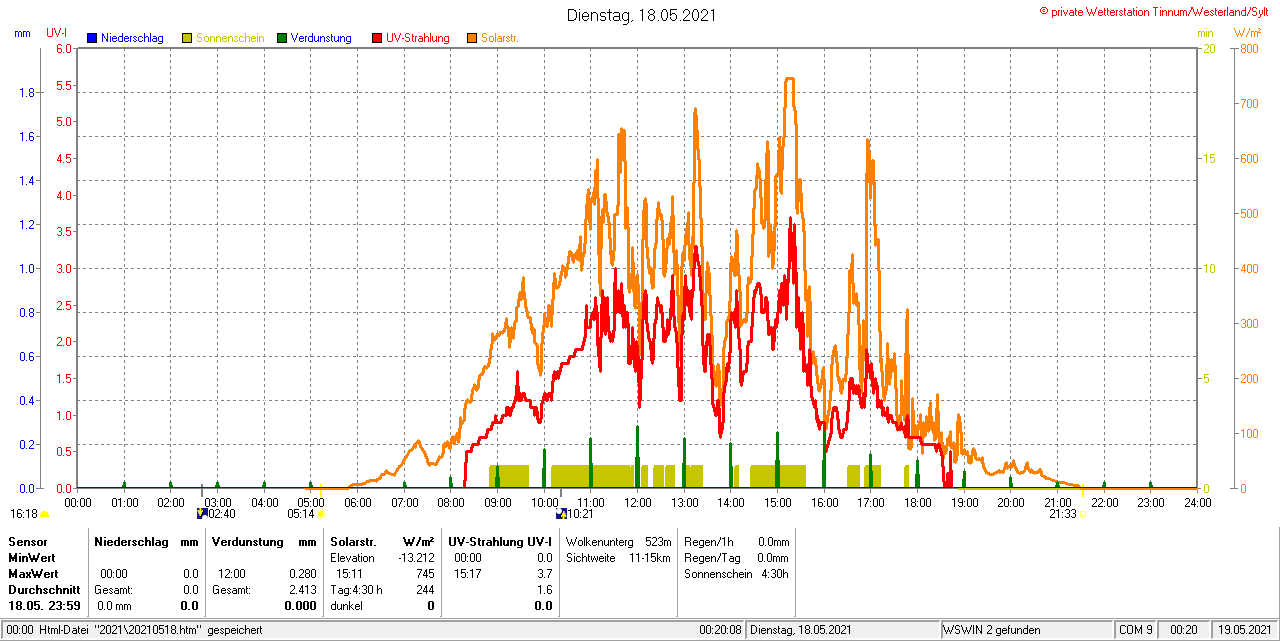The width and height of the screenshot is (1280, 641).
Task: Click the dunkel label in Solarstr. column
Action: (346, 606)
